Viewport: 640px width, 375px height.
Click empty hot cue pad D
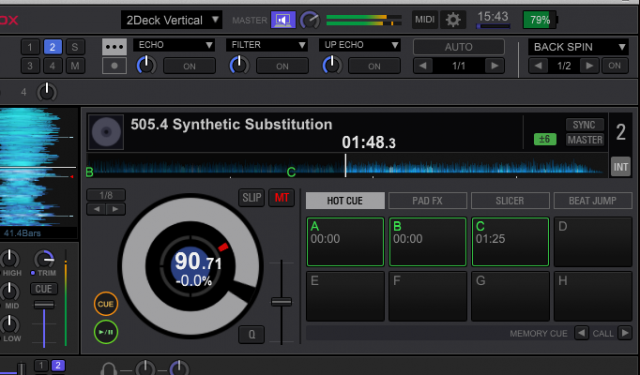pyautogui.click(x=593, y=242)
